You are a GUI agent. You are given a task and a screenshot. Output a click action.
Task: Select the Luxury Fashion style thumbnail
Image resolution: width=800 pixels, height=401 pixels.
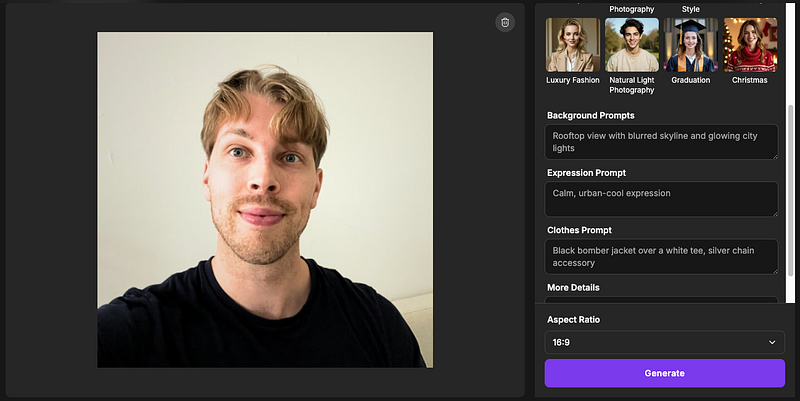coord(572,45)
